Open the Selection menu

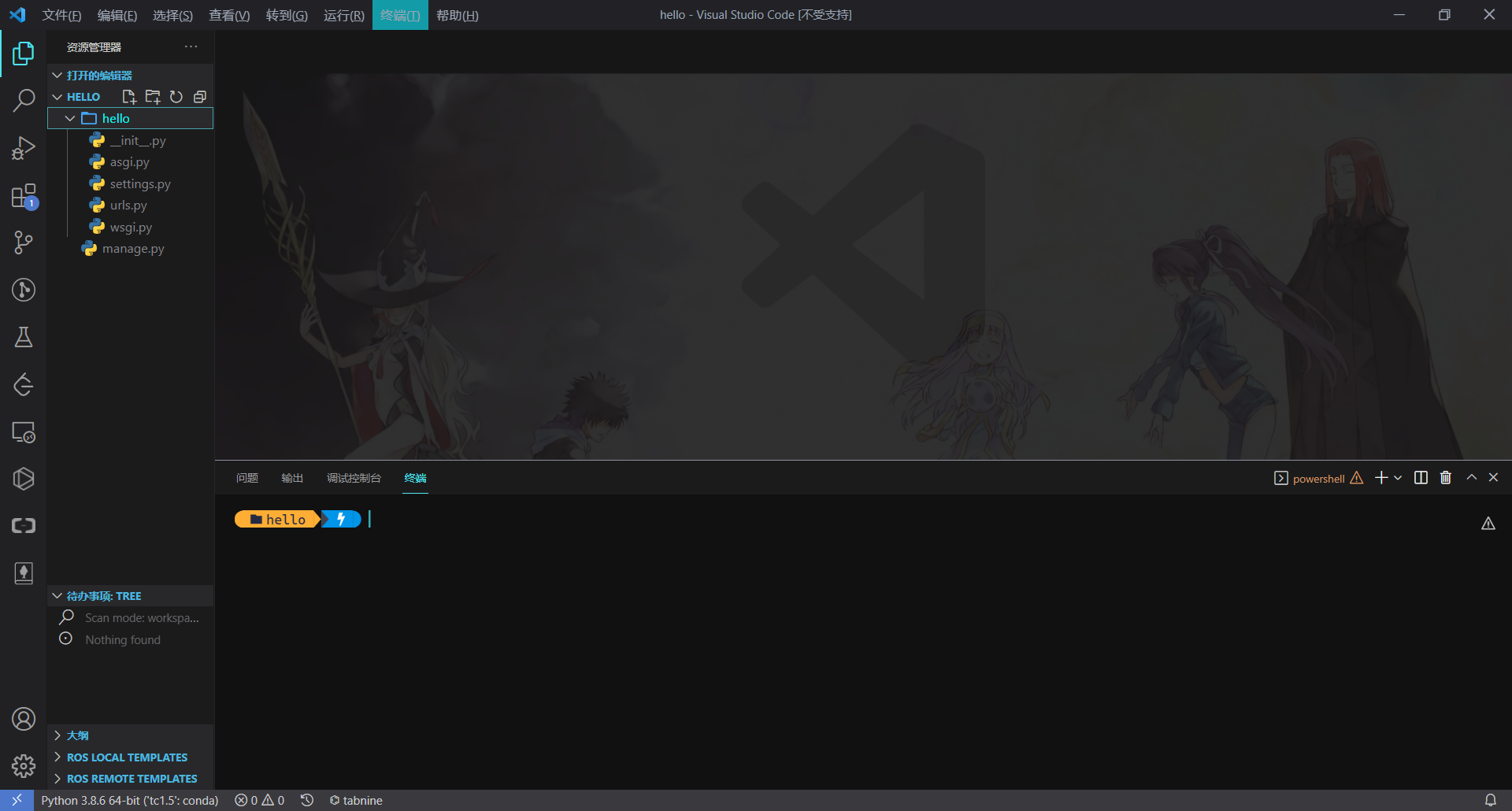coord(172,15)
